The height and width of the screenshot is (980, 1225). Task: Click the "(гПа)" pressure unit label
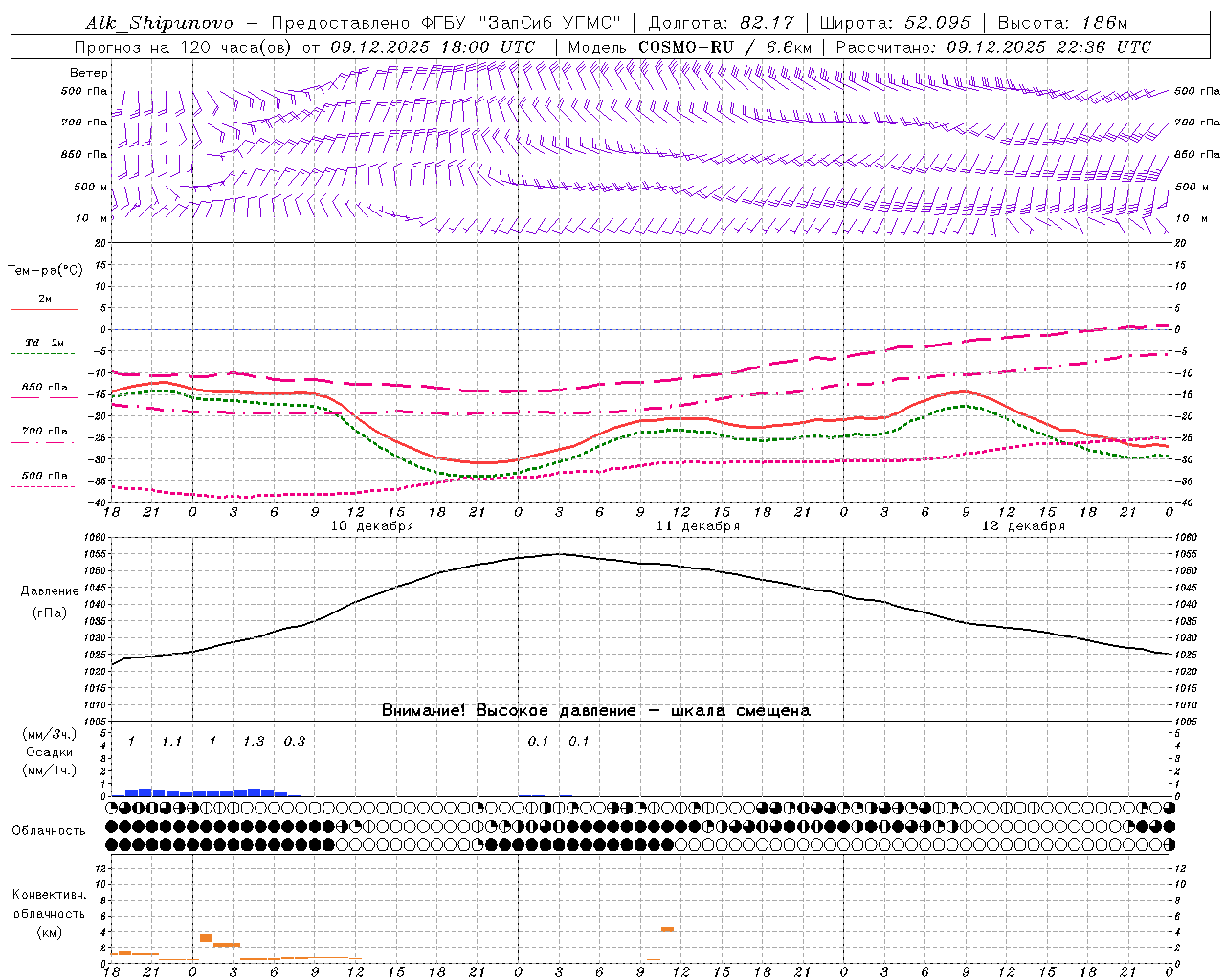50,613
